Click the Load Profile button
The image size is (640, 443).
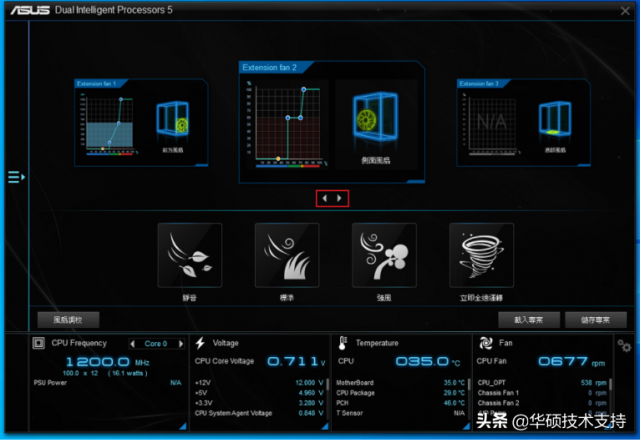click(529, 320)
